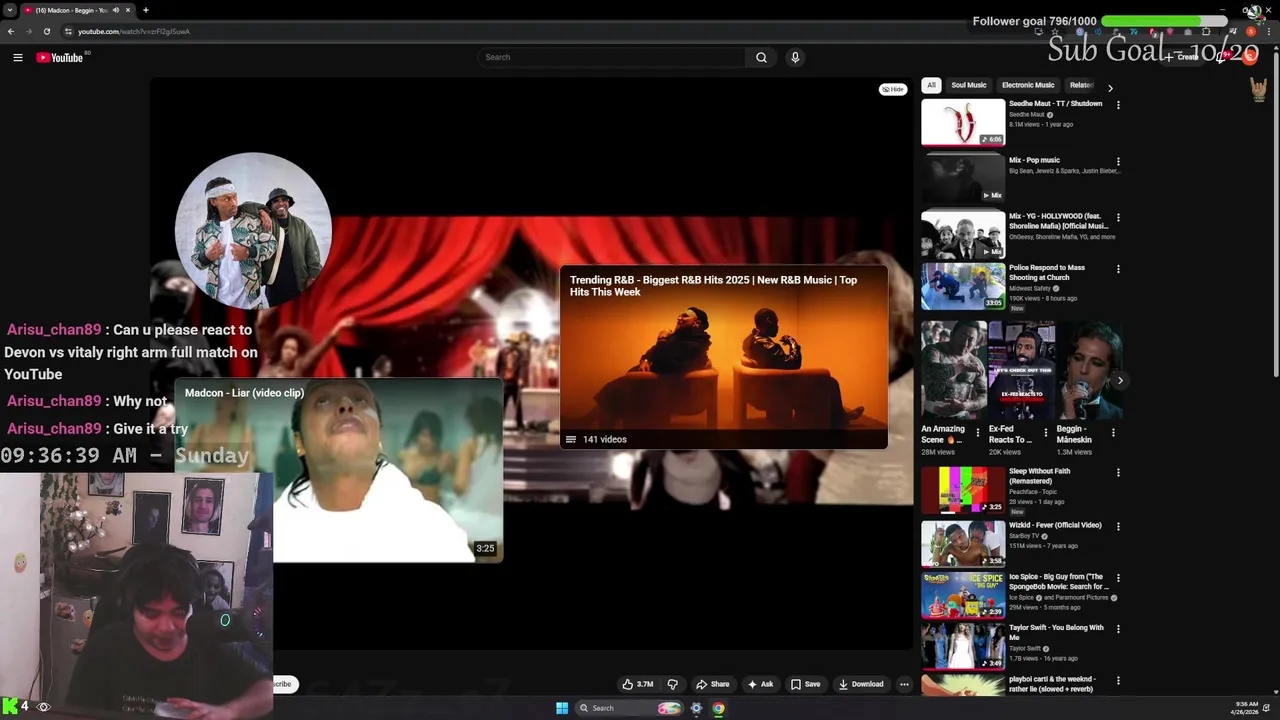Open options for Ice Spice - Big Guy
1280x720 pixels.
1118,578
